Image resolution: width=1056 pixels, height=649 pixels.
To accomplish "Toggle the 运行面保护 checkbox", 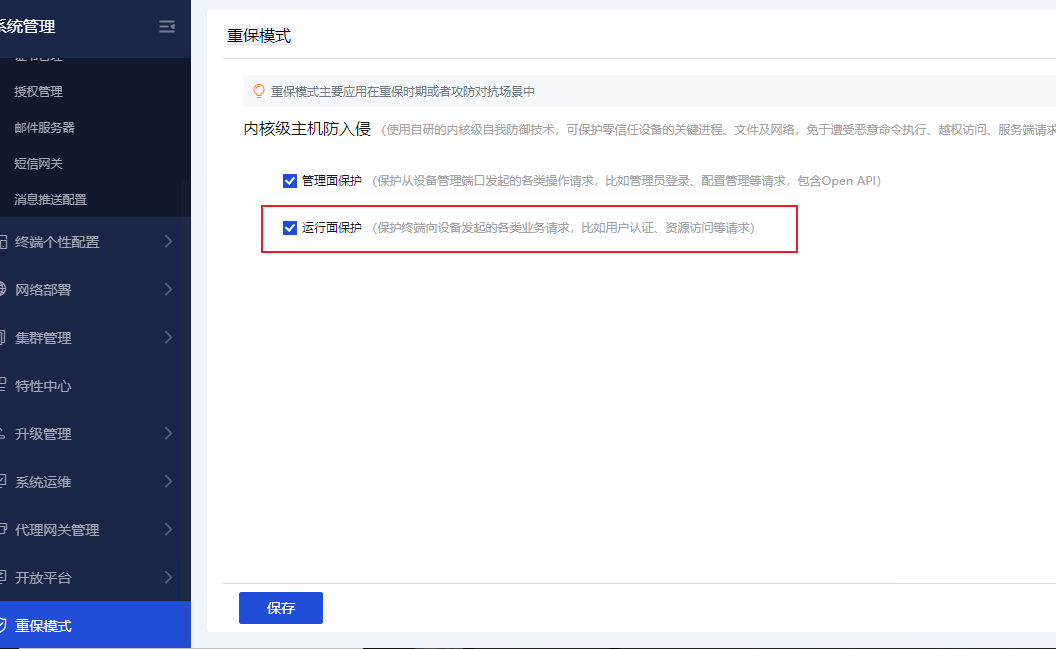I will click(290, 228).
